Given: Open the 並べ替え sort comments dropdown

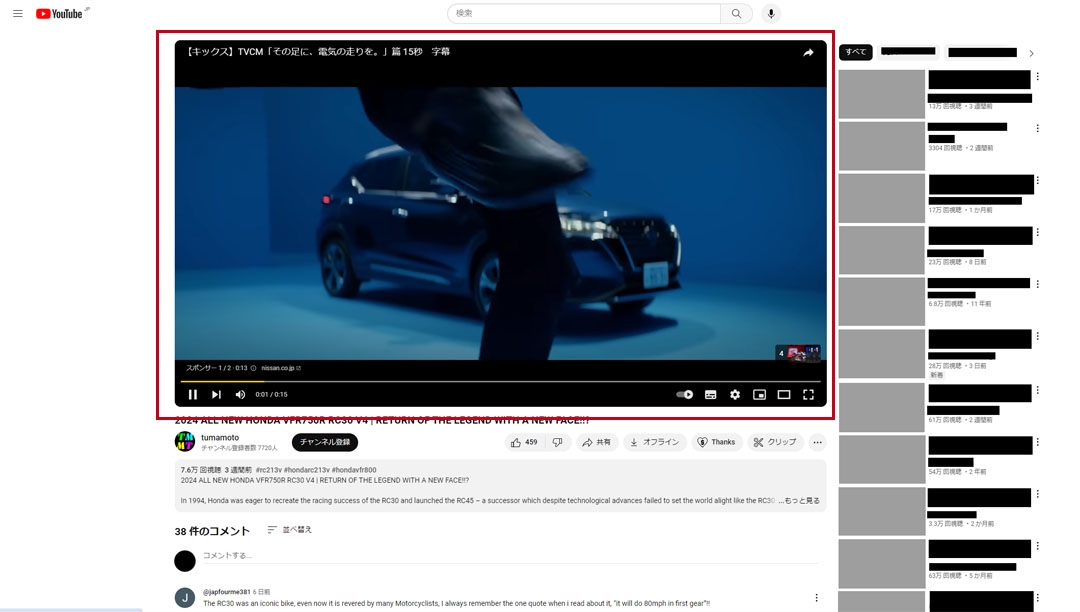Looking at the screenshot, I should point(289,530).
